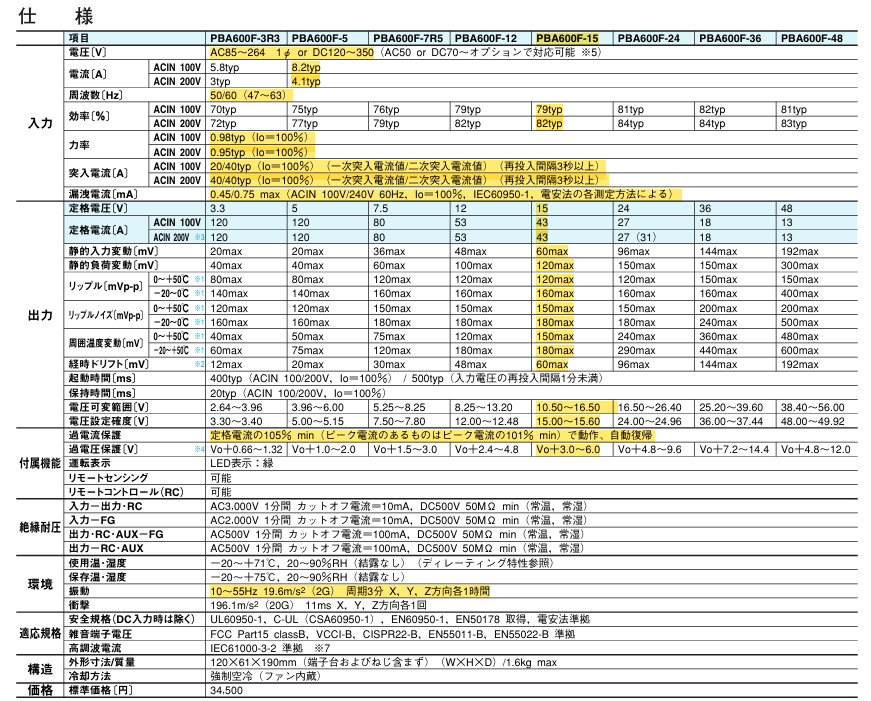
Task: Click the PBA600F-12 column header
Action: coord(485,38)
